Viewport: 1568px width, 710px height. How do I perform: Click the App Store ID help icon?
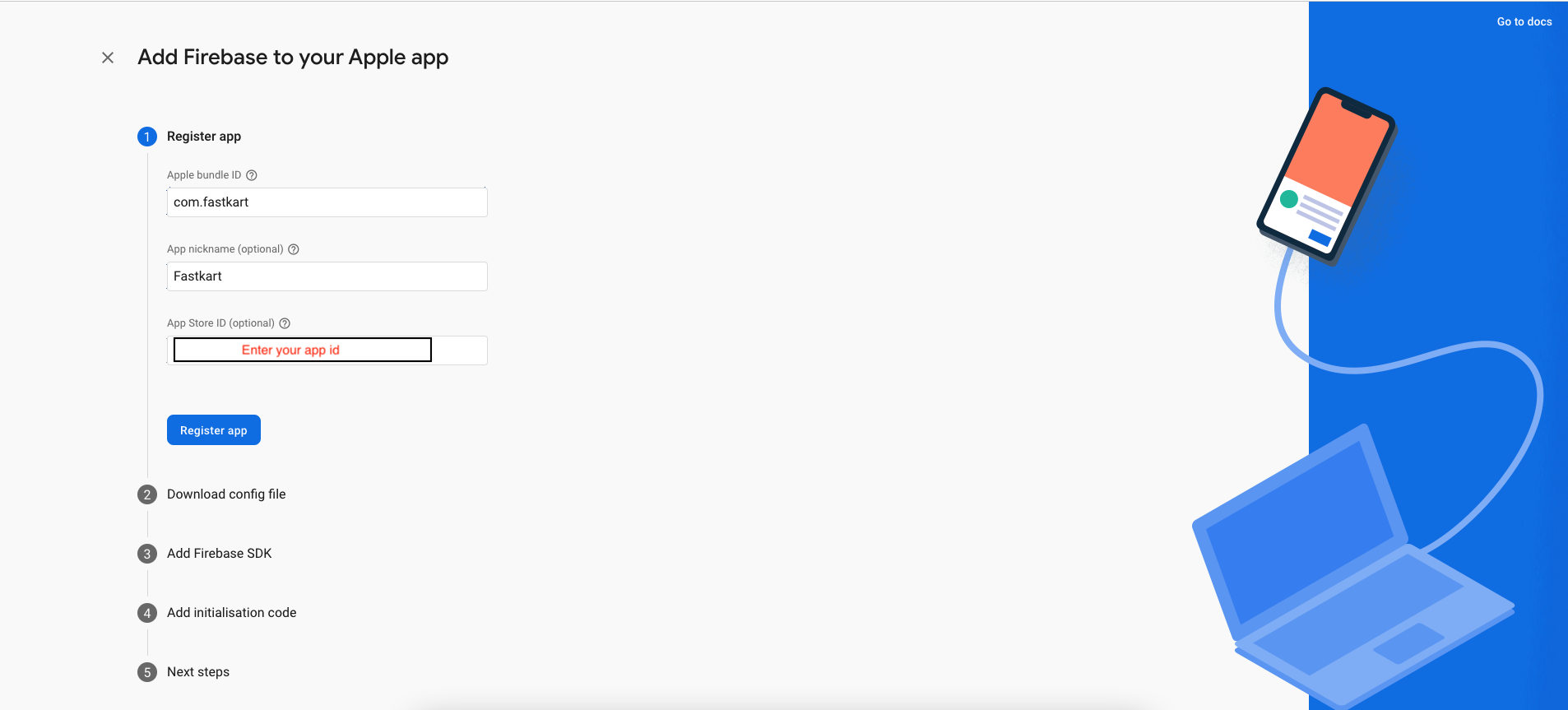tap(285, 323)
